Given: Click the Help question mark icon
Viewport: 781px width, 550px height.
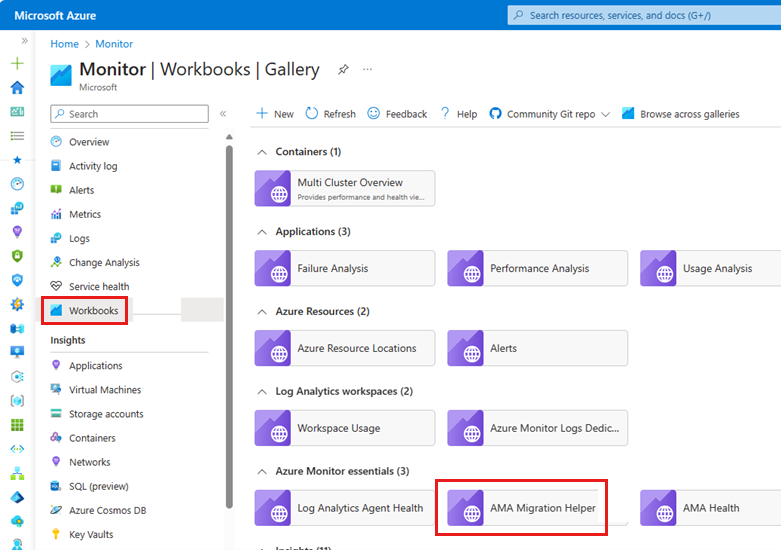Looking at the screenshot, I should [x=445, y=114].
